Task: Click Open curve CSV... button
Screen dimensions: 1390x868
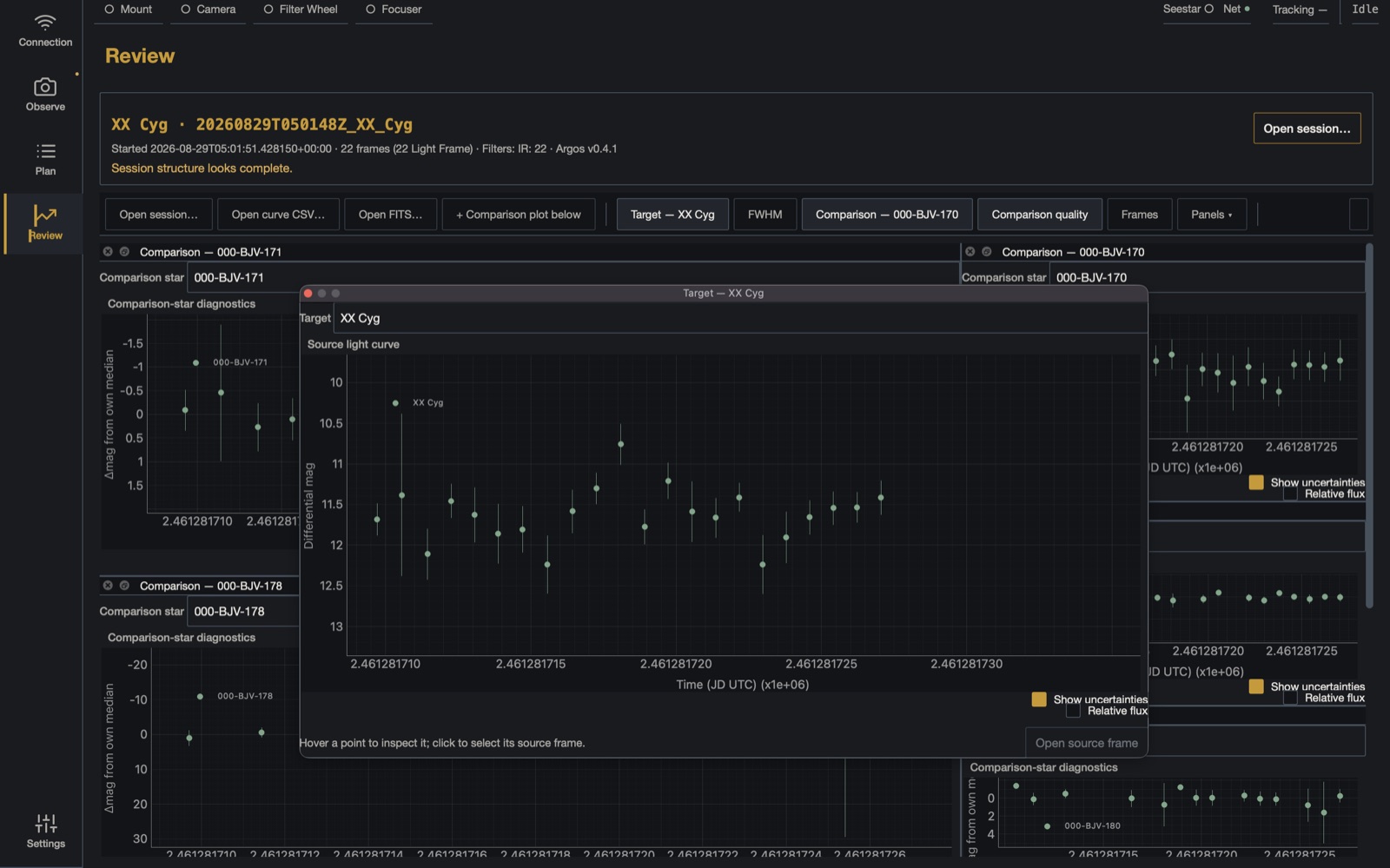Action: pos(278,215)
